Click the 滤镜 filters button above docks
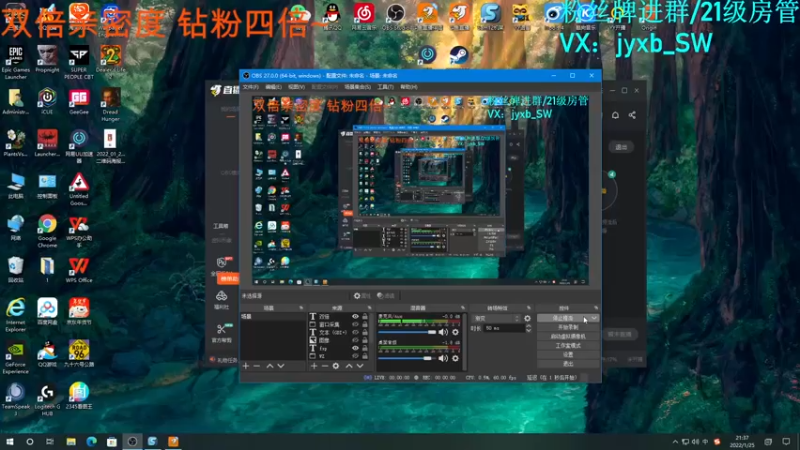 [386, 295]
